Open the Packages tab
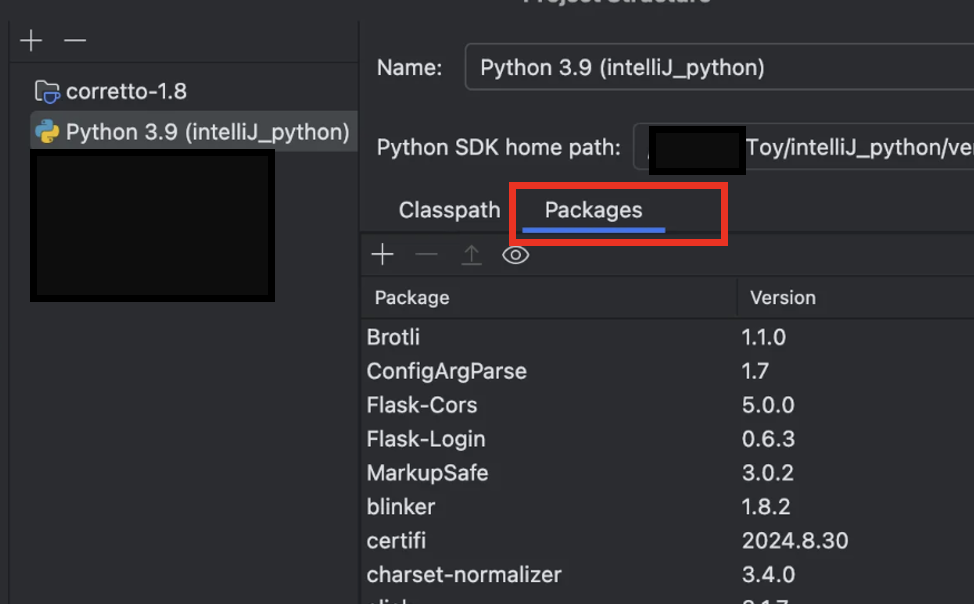Viewport: 974px width, 604px height. click(x=593, y=210)
